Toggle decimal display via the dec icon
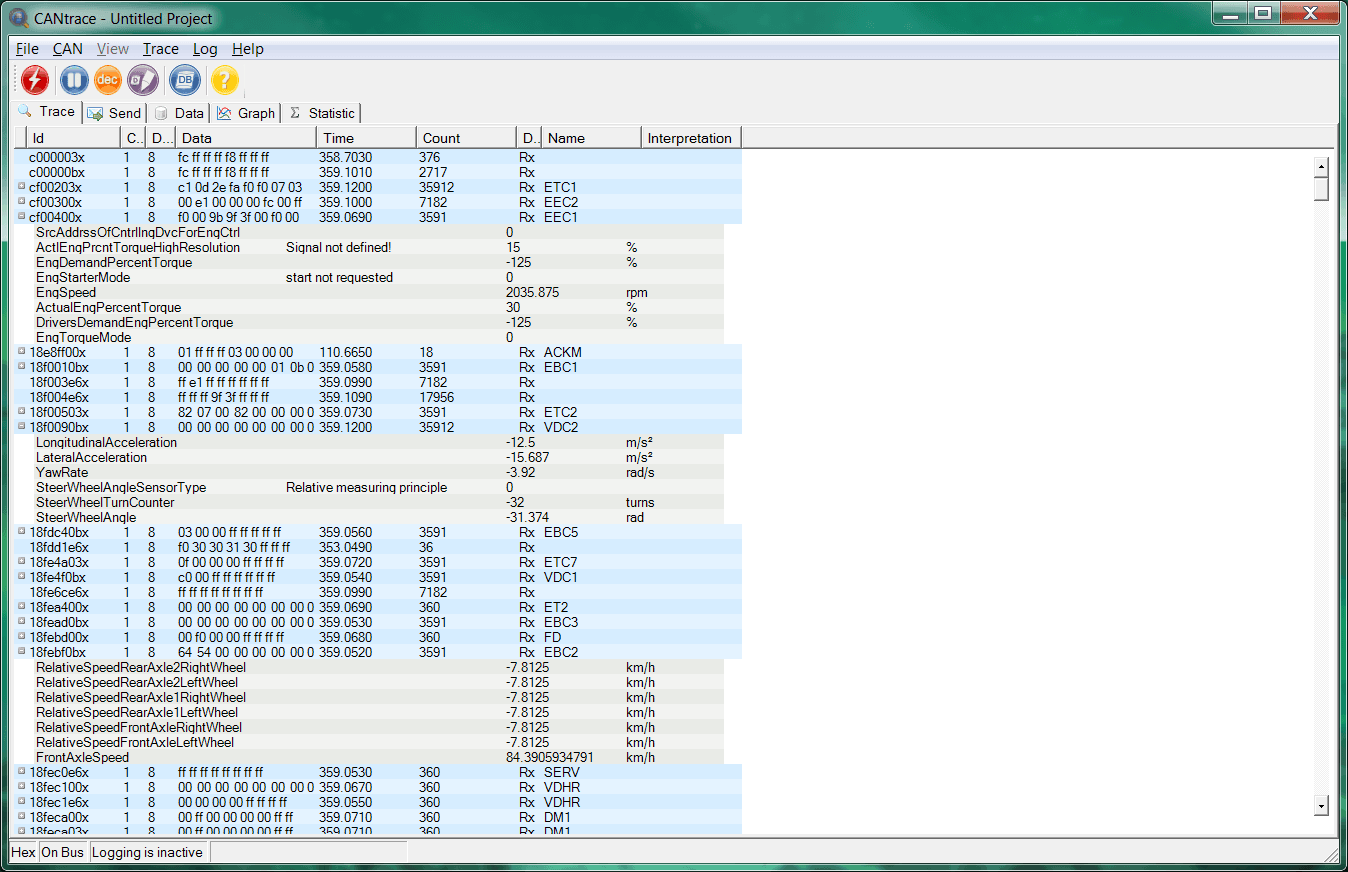The image size is (1348, 872). [107, 80]
